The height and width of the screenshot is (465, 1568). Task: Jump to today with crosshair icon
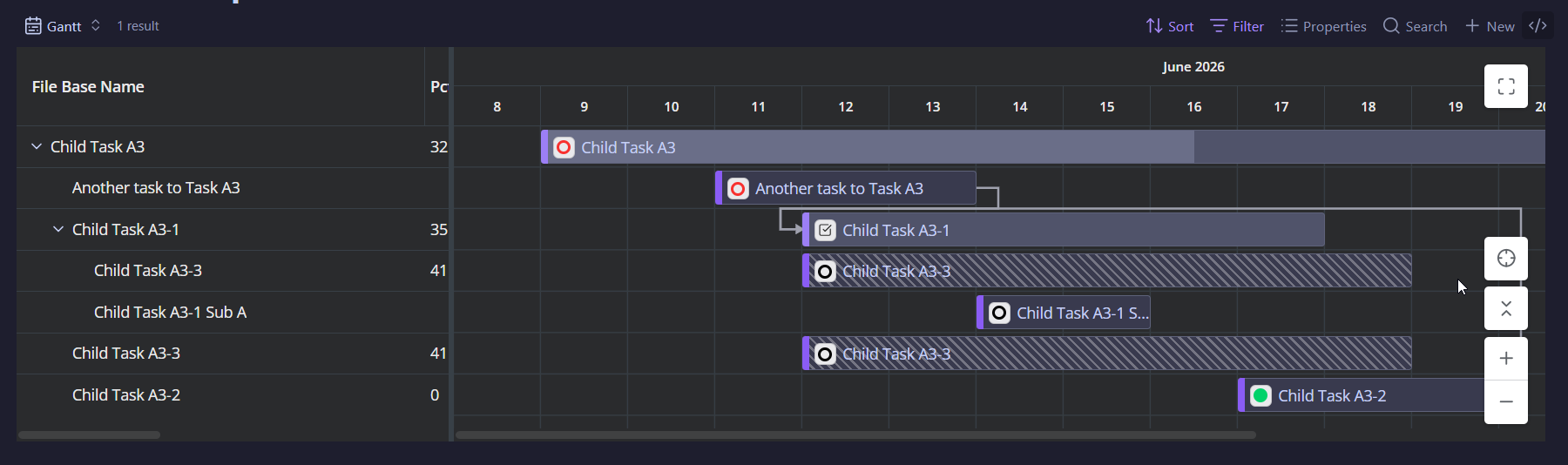tap(1506, 259)
